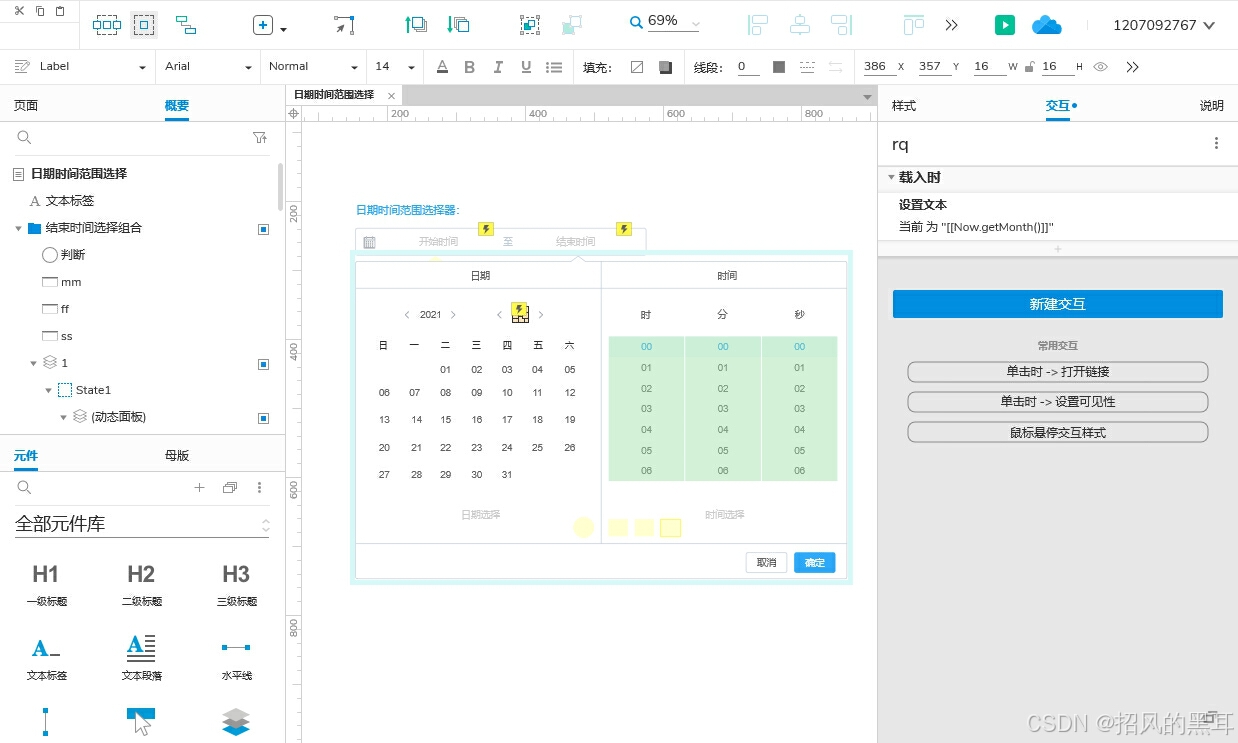This screenshot has height=743, width=1238.
Task: Click the 新建交互 button
Action: click(x=1058, y=304)
